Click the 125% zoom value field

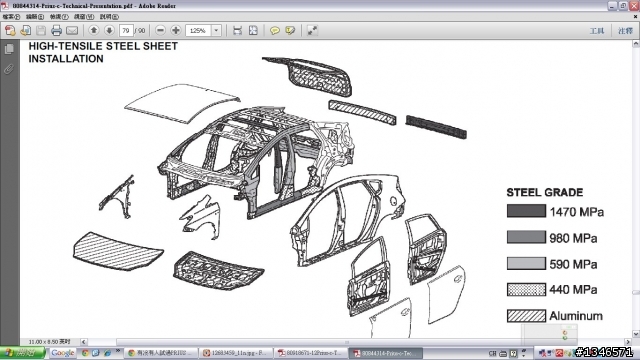click(x=198, y=31)
